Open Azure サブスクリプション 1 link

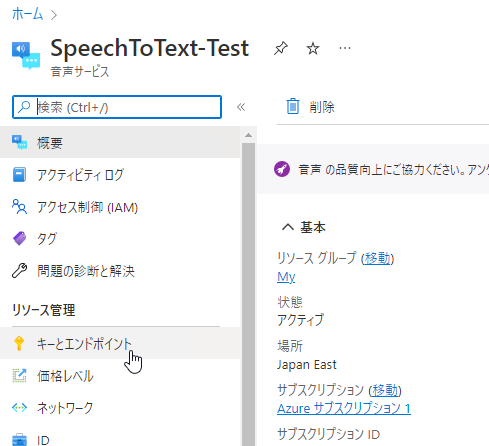pos(344,408)
